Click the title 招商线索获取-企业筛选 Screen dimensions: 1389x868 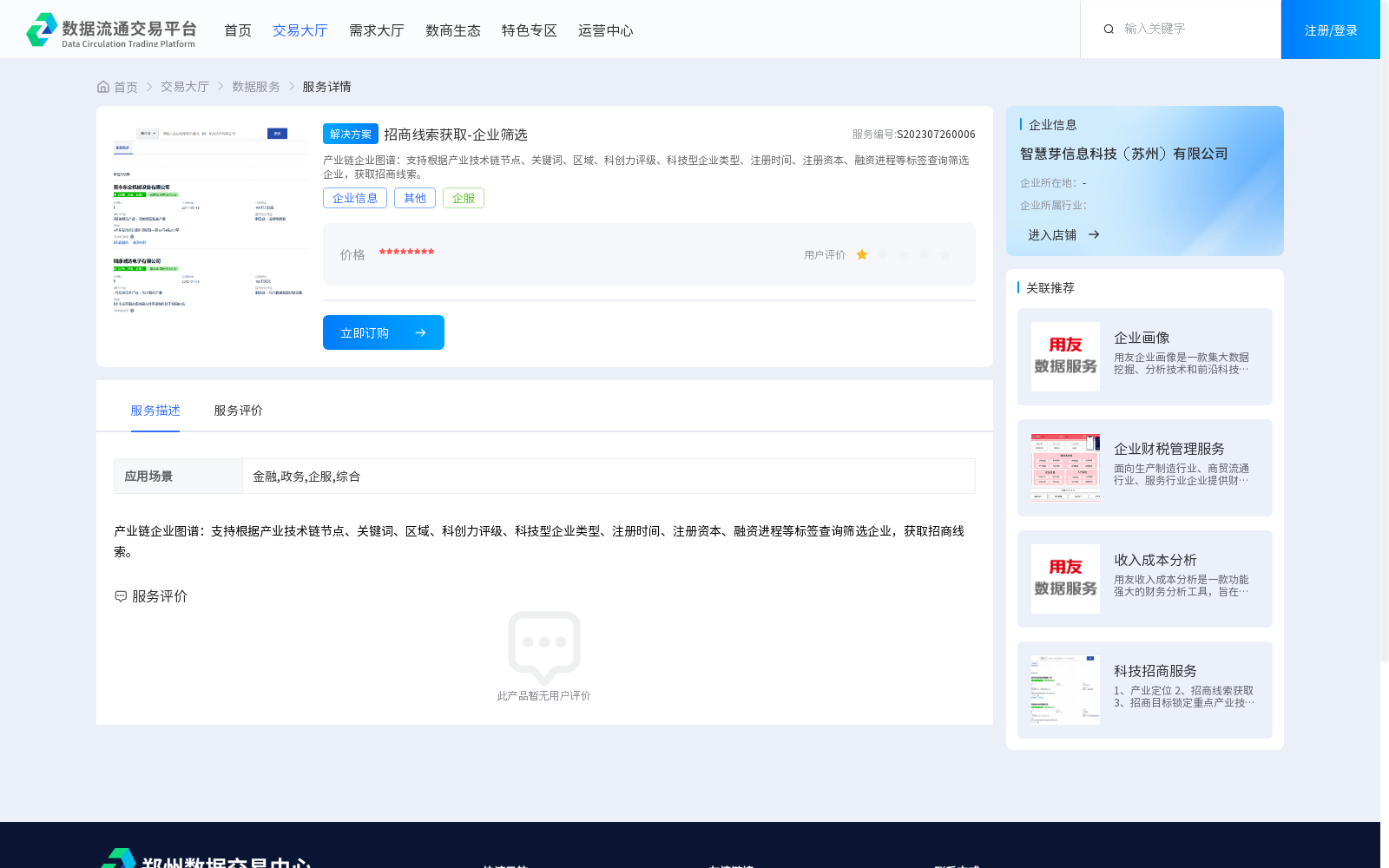pyautogui.click(x=456, y=135)
